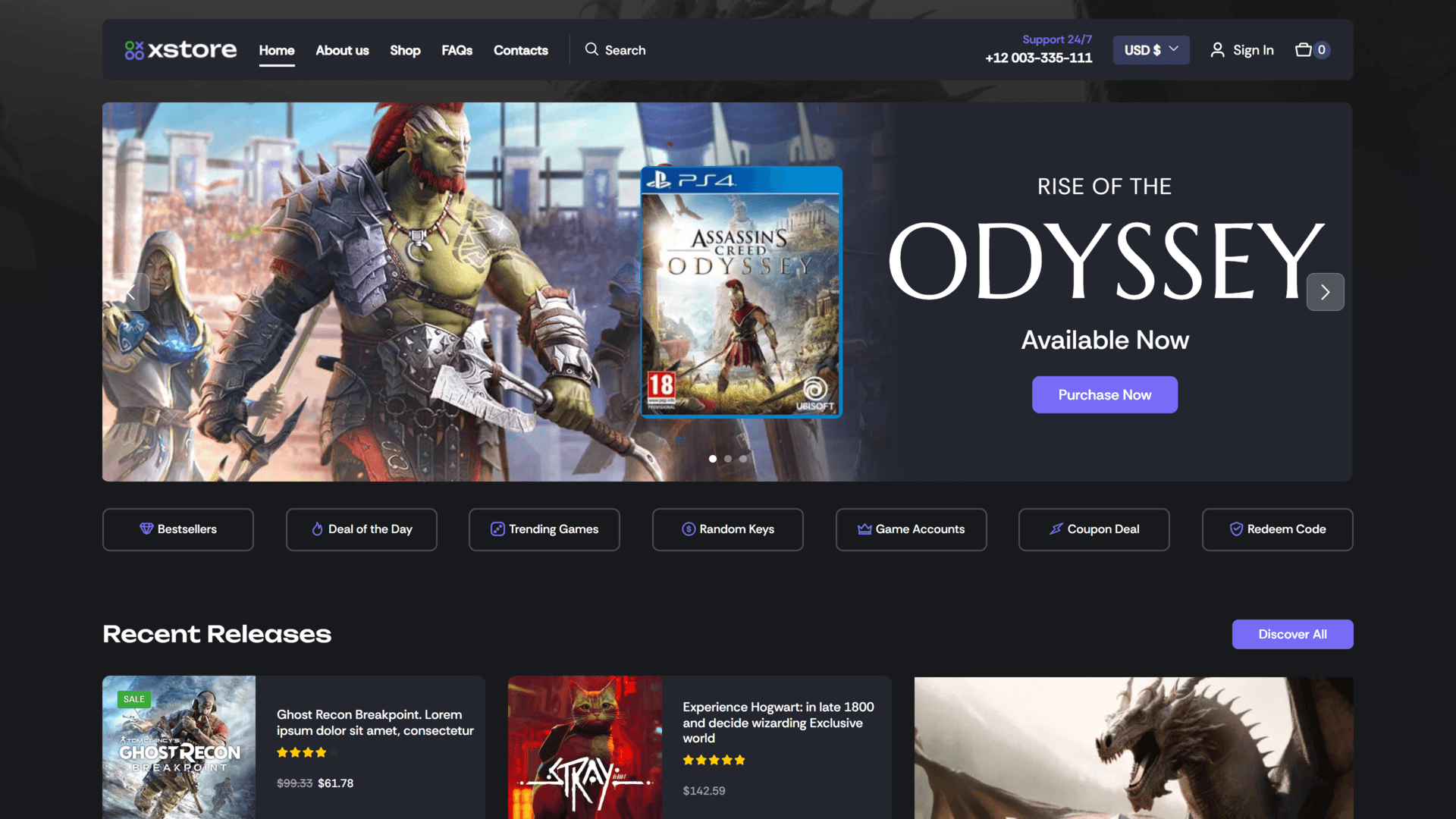The height and width of the screenshot is (819, 1456).
Task: Click the $142.59 price
Action: [x=704, y=791]
